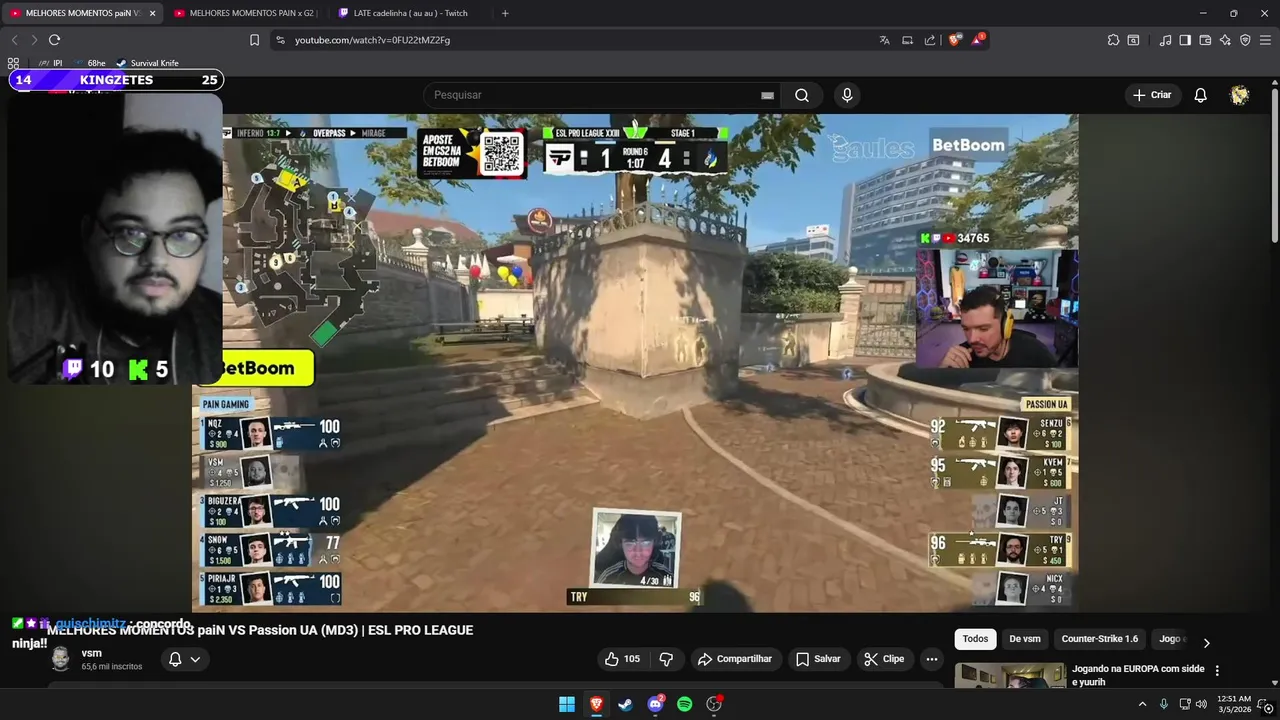Screen dimensions: 1280x720
Task: Open the browser hamburger menu
Action: pyautogui.click(x=1265, y=40)
